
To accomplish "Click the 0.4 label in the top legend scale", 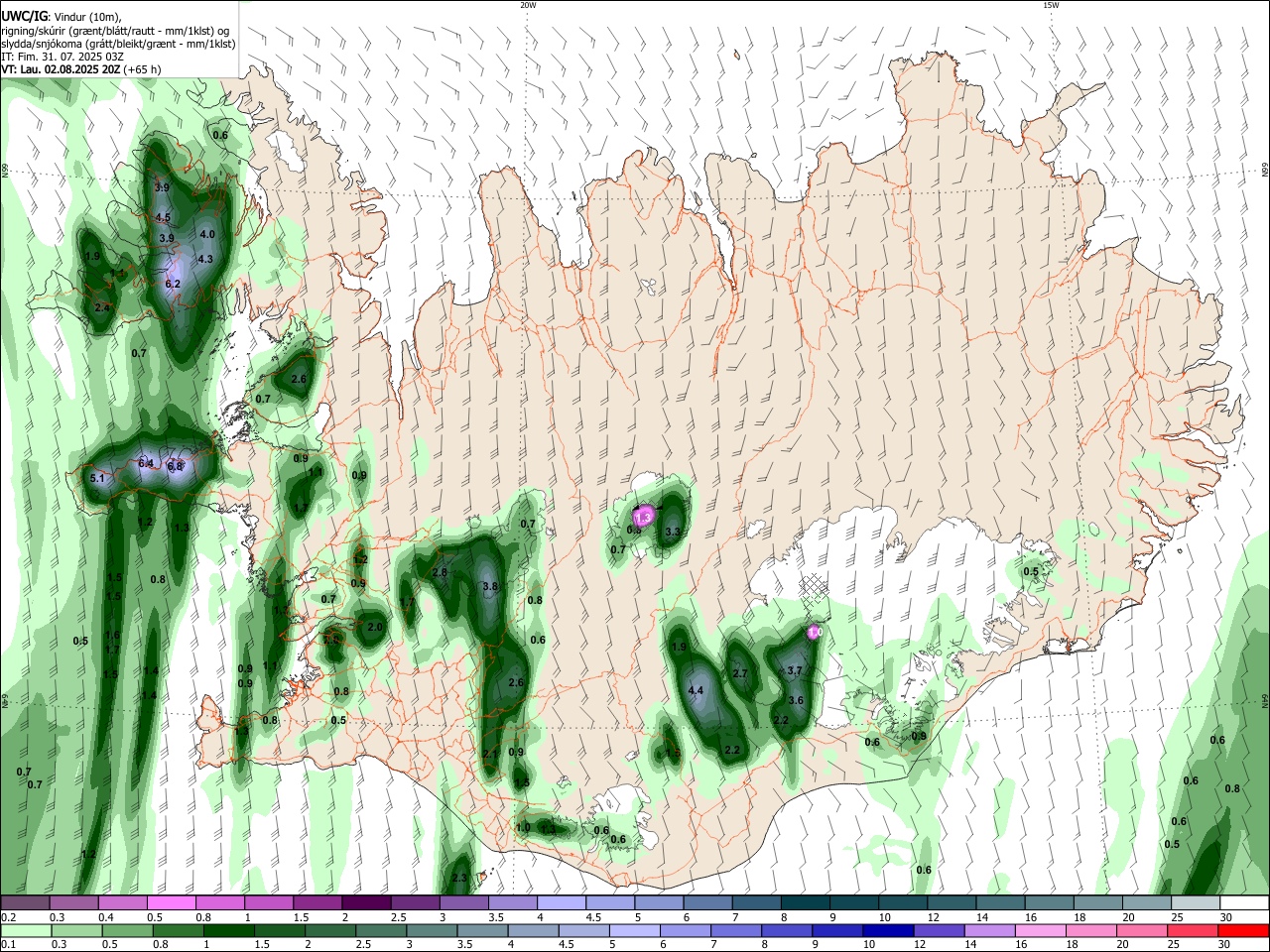I will click(106, 917).
